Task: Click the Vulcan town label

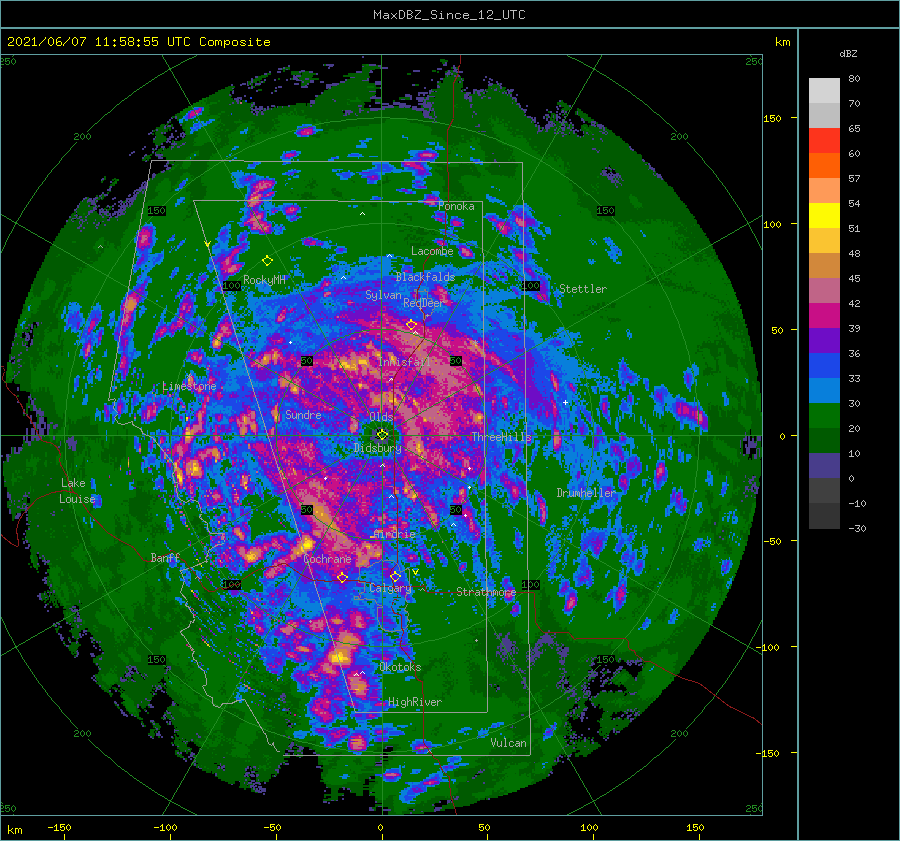Action: 508,743
